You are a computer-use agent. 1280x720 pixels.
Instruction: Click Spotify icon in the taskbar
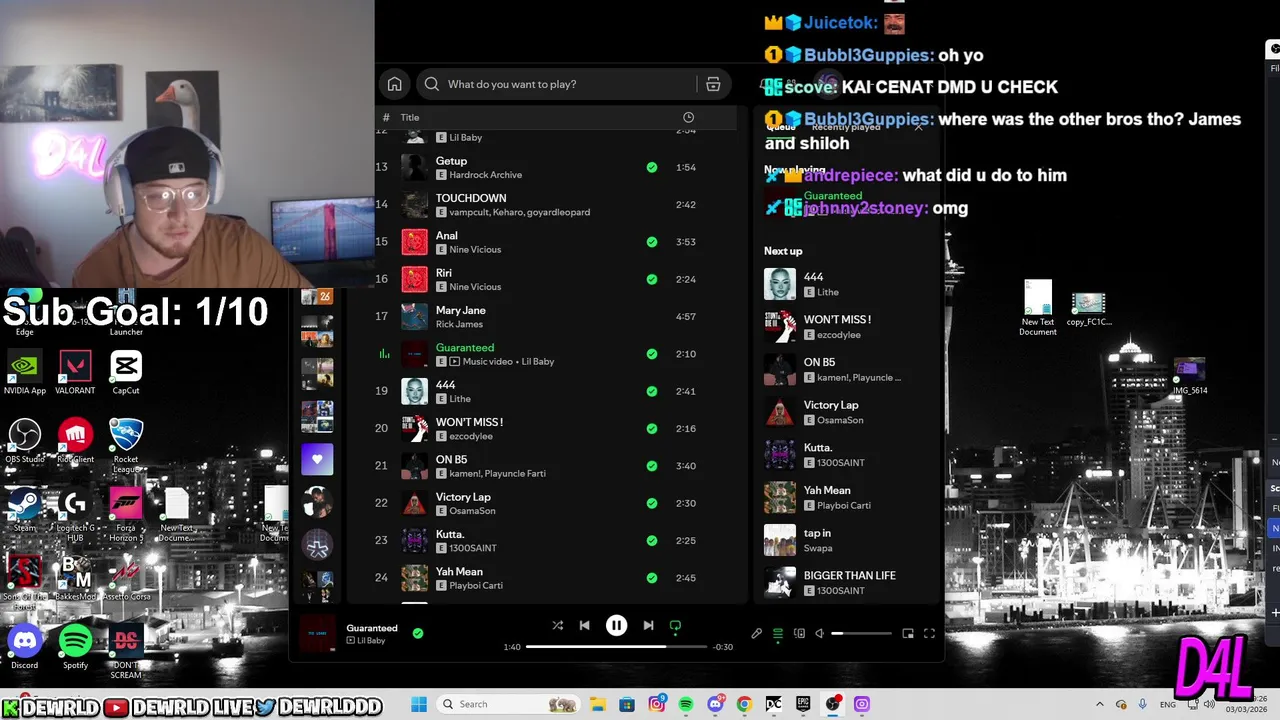point(686,704)
